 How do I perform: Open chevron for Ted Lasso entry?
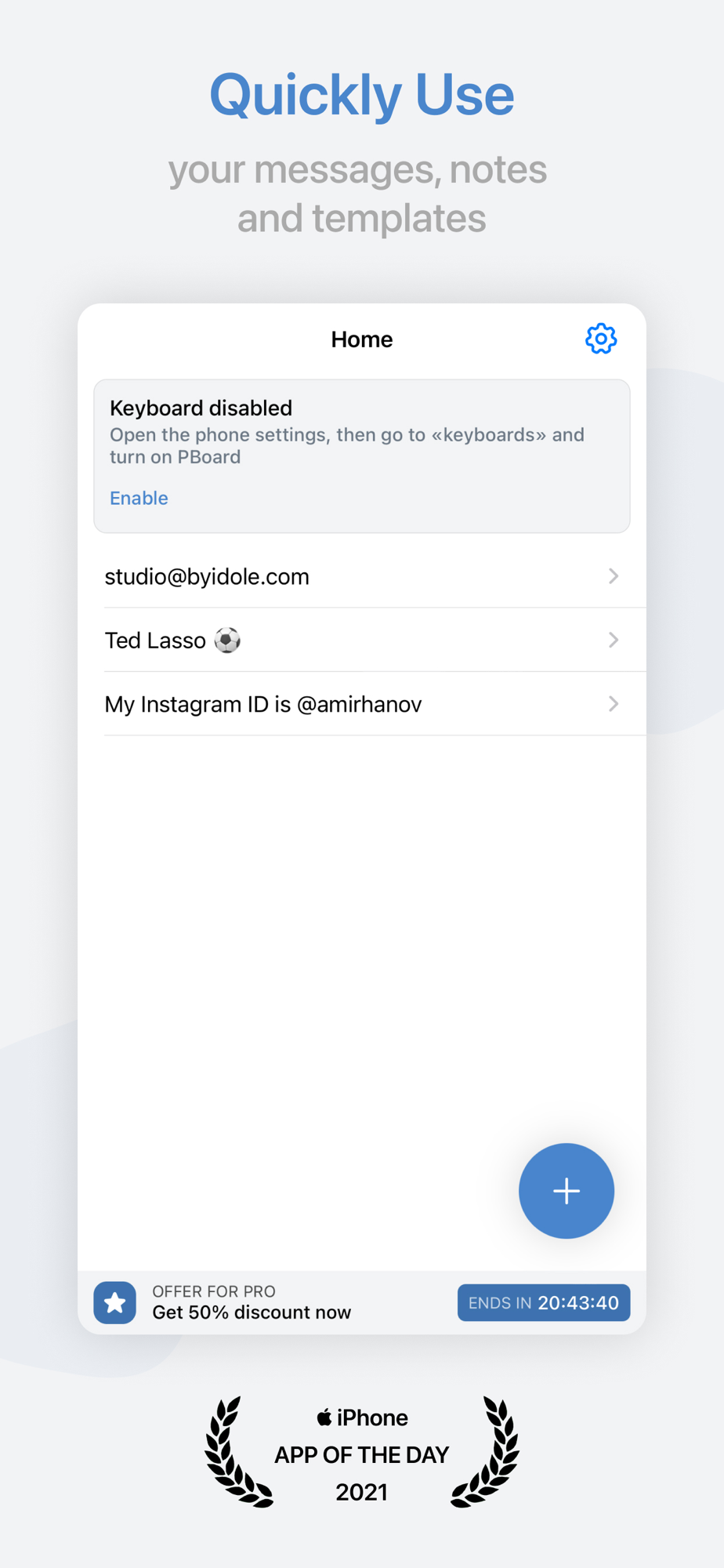click(614, 640)
